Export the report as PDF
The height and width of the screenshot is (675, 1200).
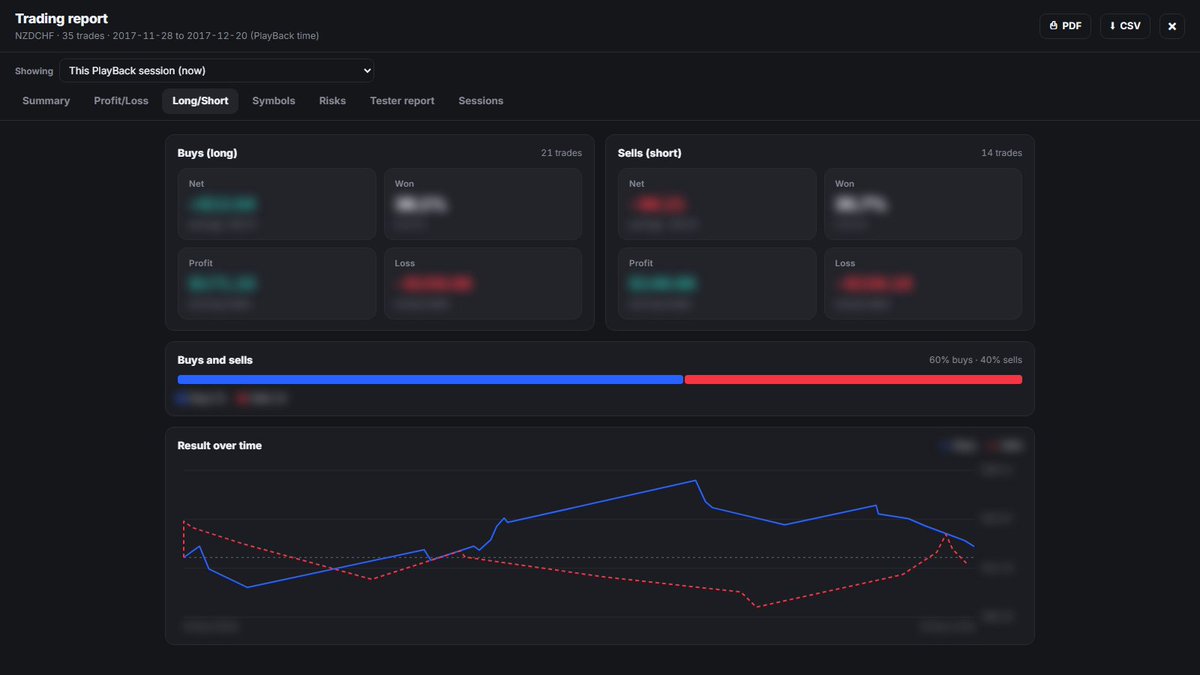[1065, 26]
